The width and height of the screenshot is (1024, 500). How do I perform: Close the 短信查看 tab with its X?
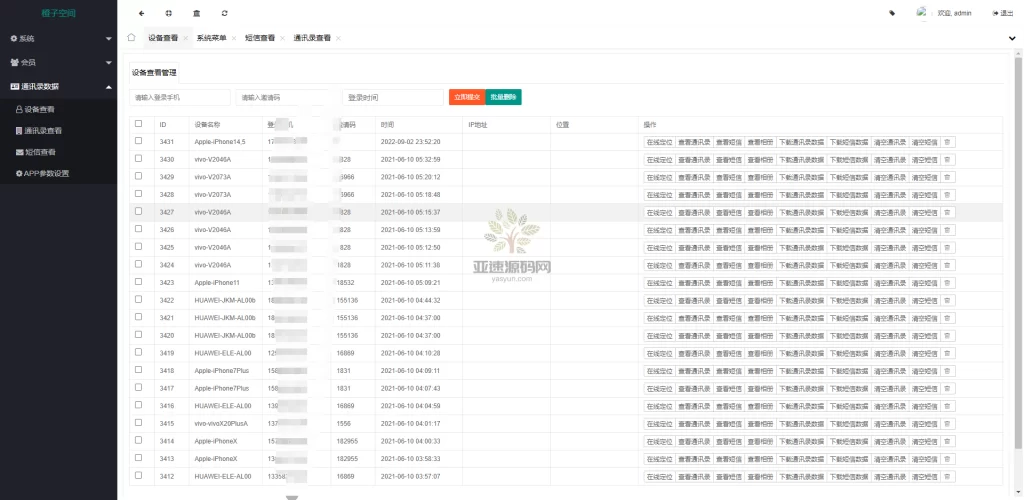click(x=282, y=39)
